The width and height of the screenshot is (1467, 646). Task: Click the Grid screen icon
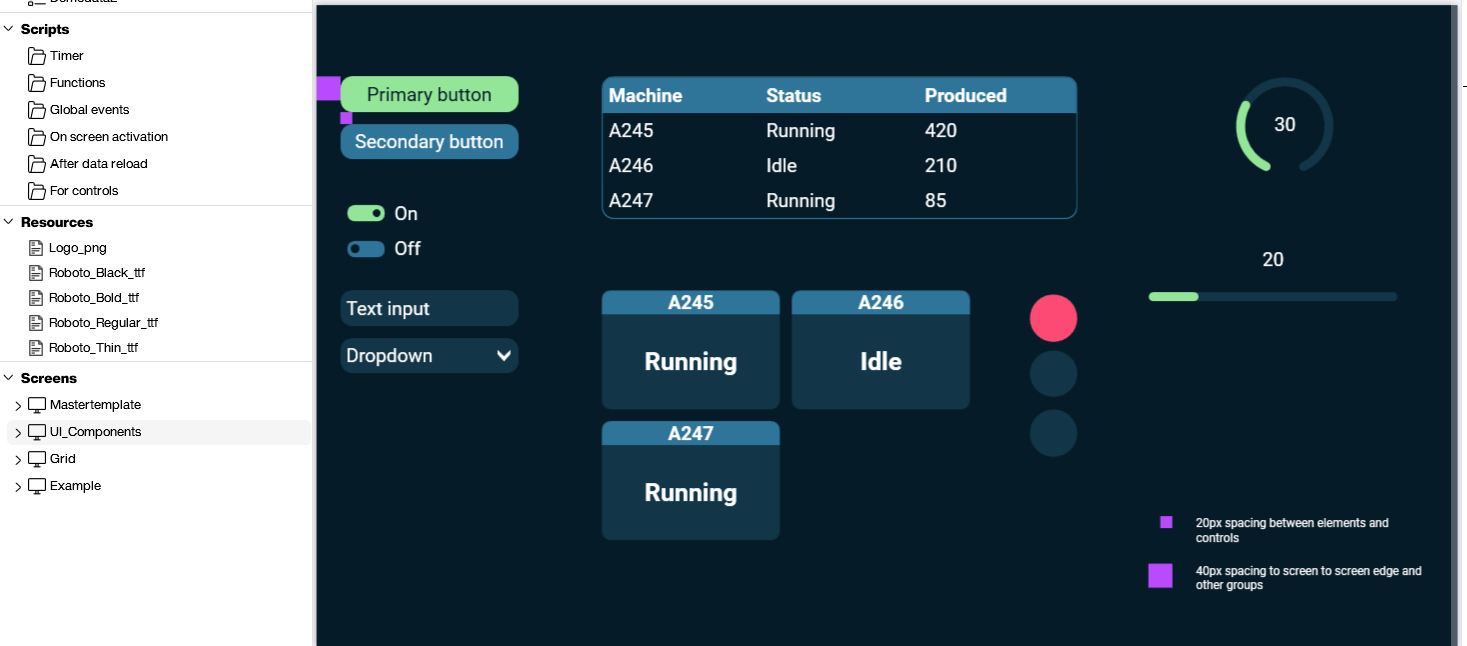(x=37, y=458)
